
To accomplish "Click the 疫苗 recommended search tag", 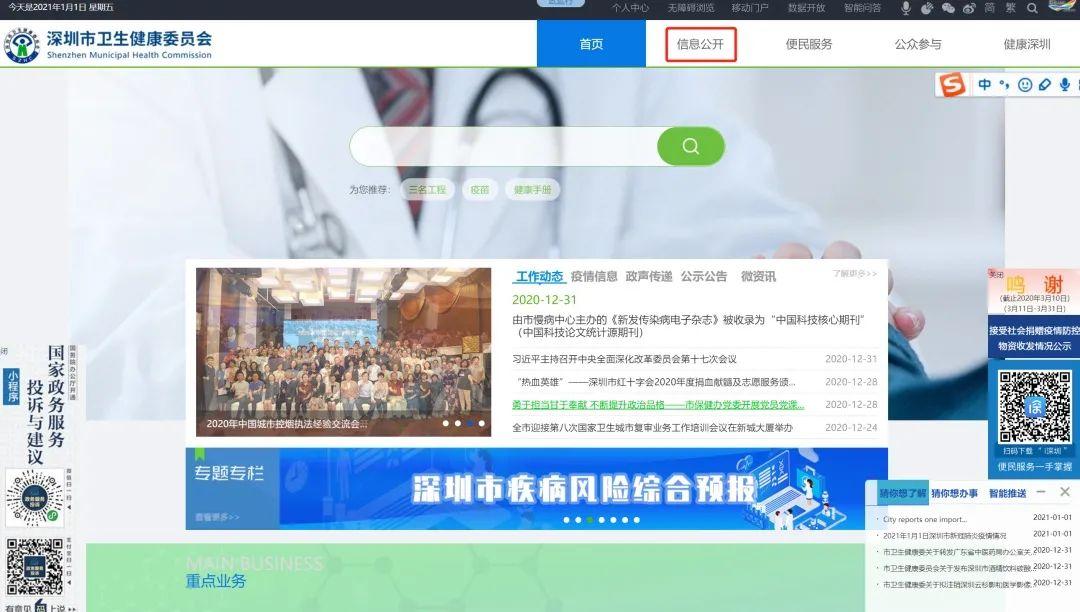I will [x=479, y=190].
